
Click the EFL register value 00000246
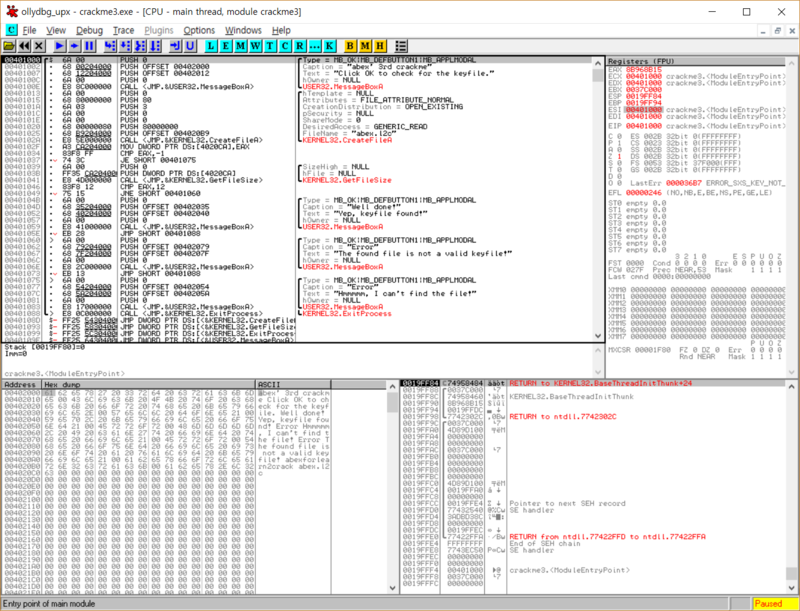[x=643, y=193]
